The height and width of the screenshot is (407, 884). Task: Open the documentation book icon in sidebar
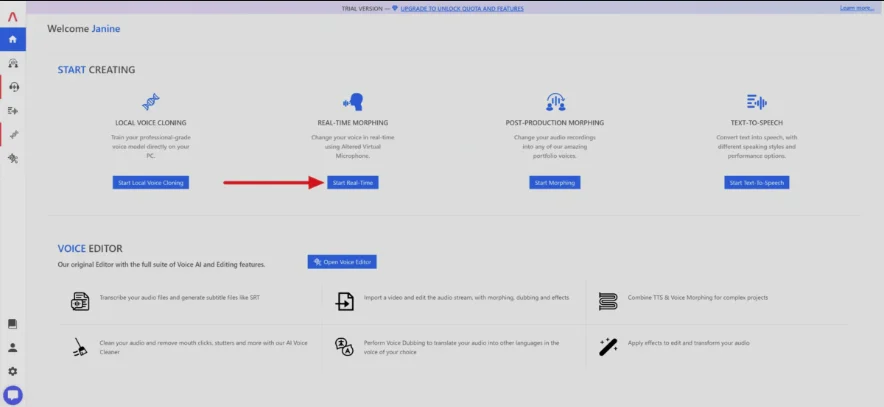[12, 324]
